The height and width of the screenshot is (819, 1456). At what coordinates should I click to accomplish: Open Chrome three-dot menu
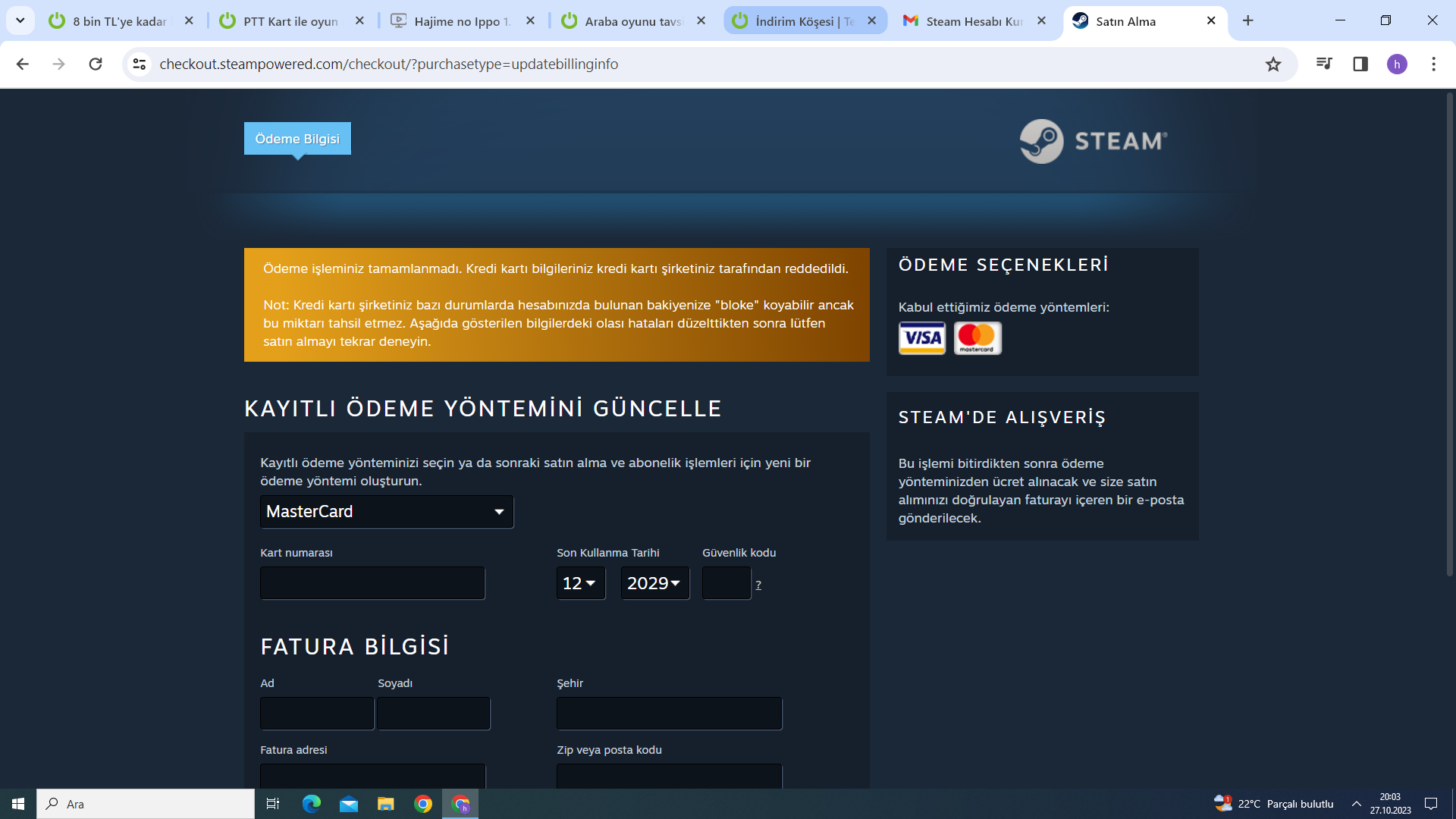click(x=1433, y=64)
